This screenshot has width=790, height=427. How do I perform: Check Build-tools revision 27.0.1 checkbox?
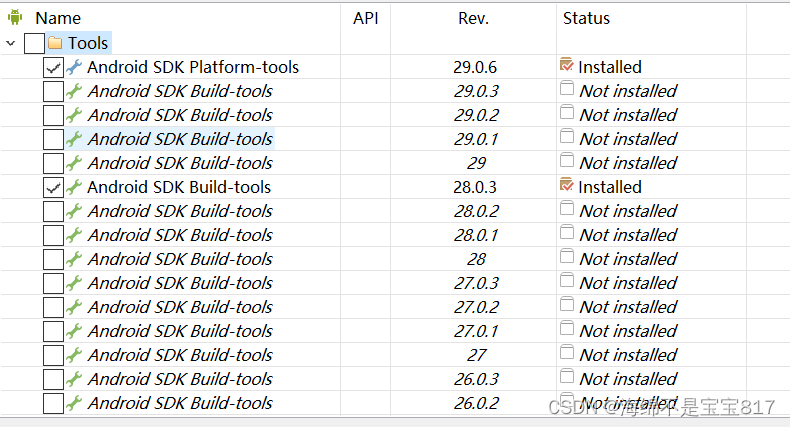[53, 331]
